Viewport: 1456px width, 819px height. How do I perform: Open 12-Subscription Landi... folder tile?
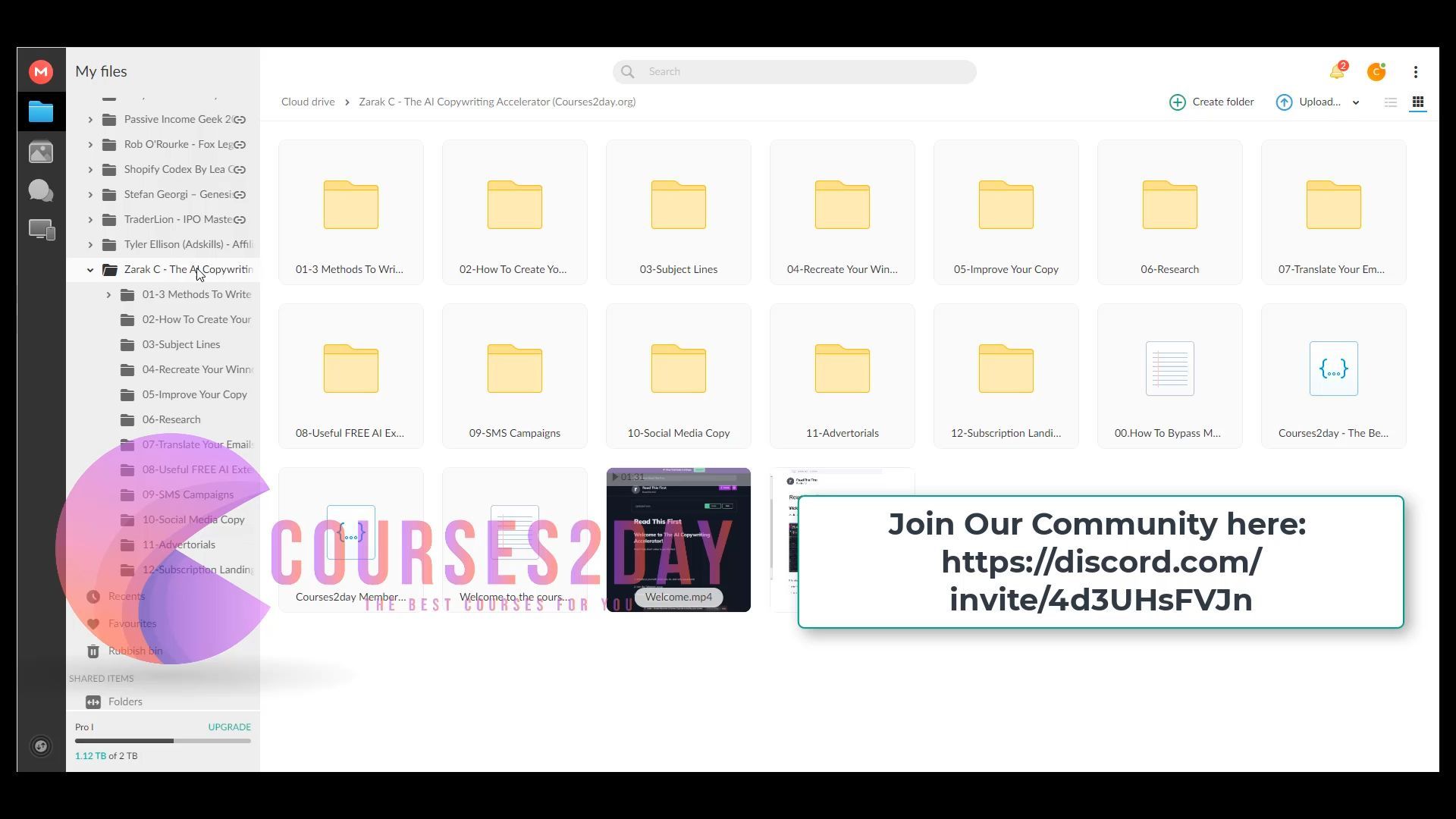click(1006, 376)
